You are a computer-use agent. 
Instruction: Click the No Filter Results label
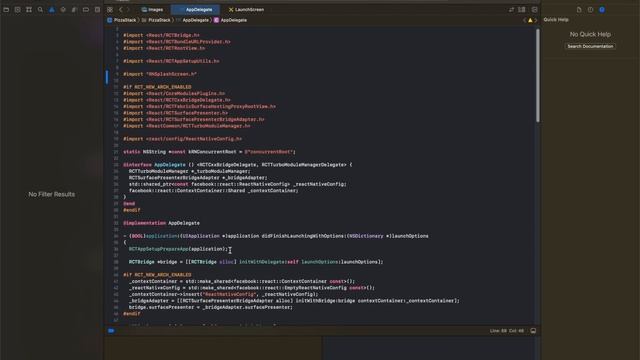click(51, 194)
